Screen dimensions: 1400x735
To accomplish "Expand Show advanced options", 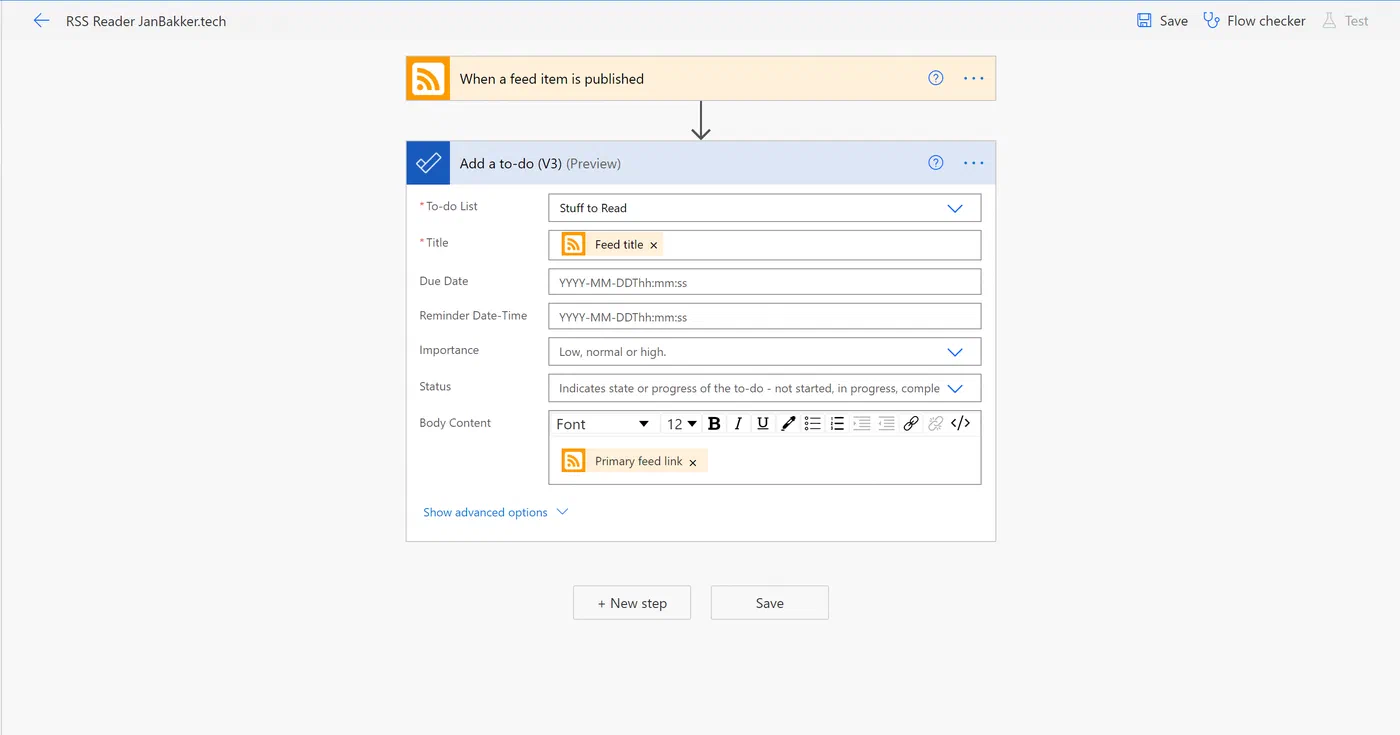I will click(495, 512).
